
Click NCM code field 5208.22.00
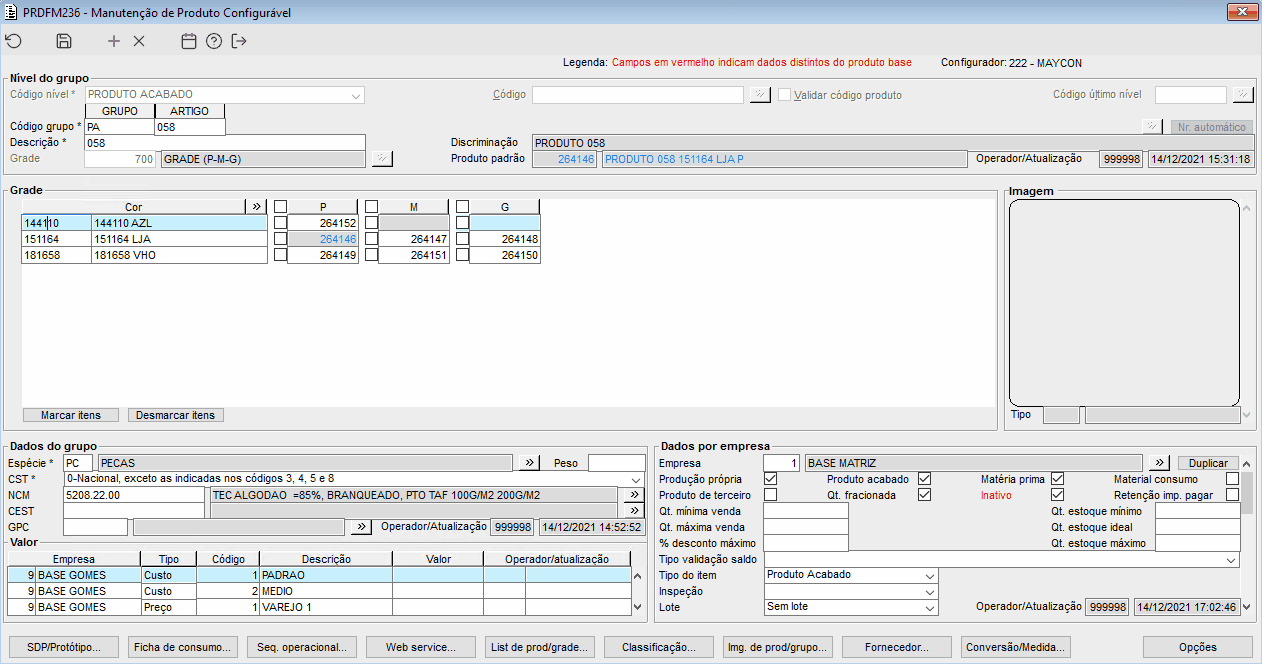point(134,495)
